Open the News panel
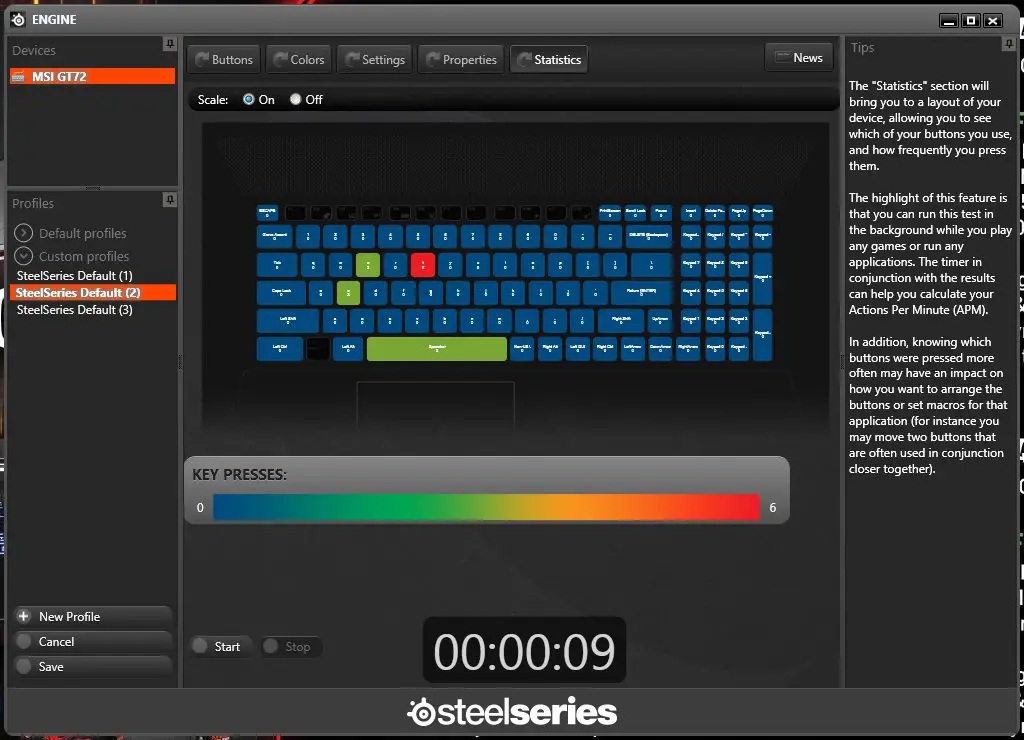This screenshot has height=740, width=1024. [x=799, y=57]
